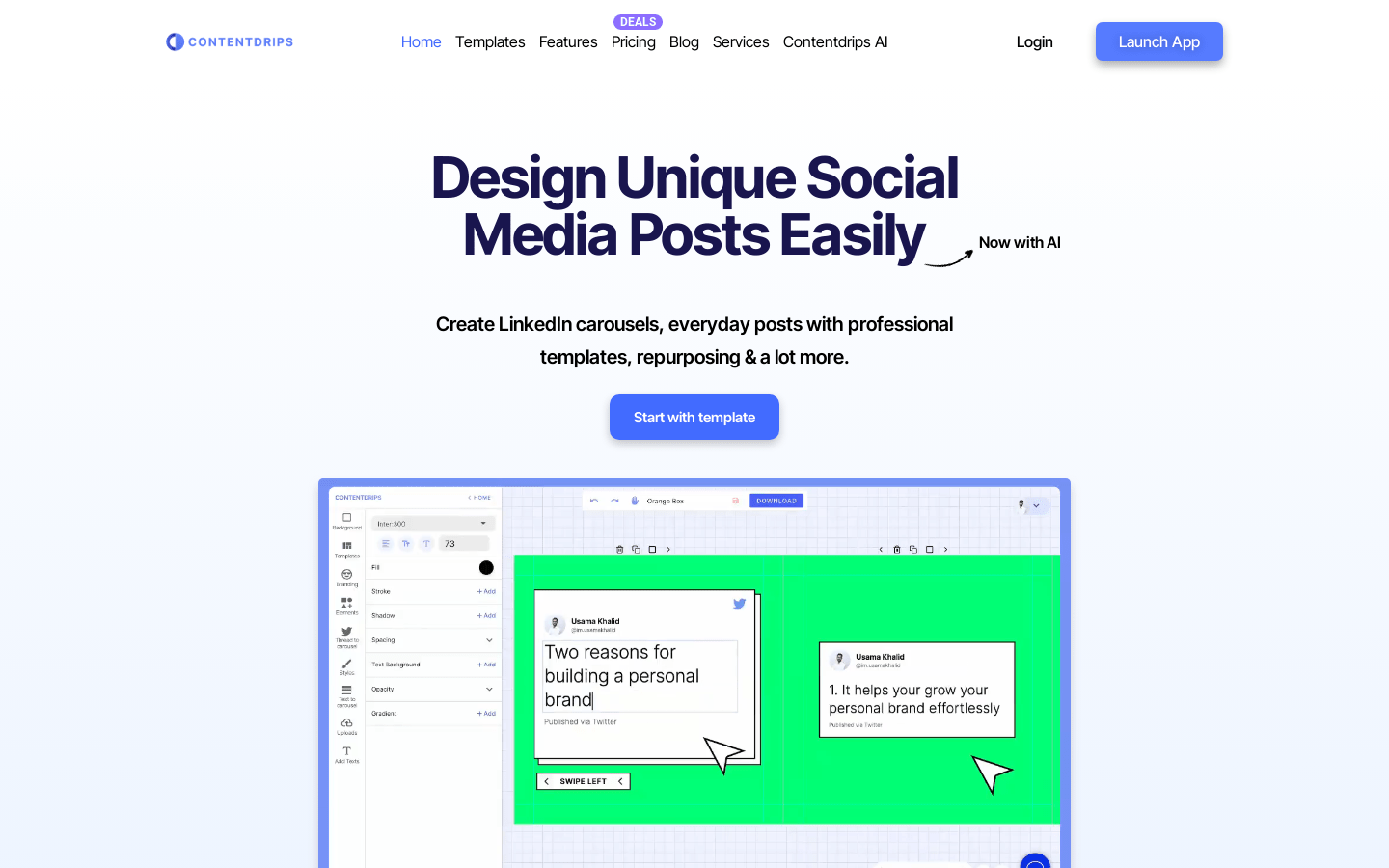This screenshot has height=868, width=1389.
Task: Click the square icon above second slide
Action: (930, 550)
